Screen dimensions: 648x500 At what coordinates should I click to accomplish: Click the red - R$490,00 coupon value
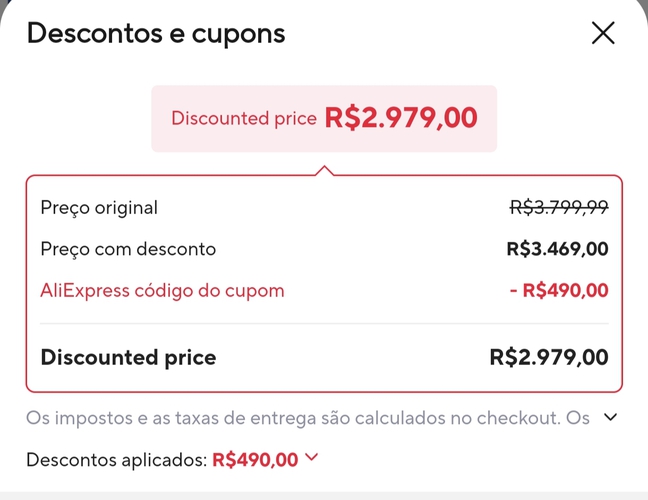click(557, 291)
